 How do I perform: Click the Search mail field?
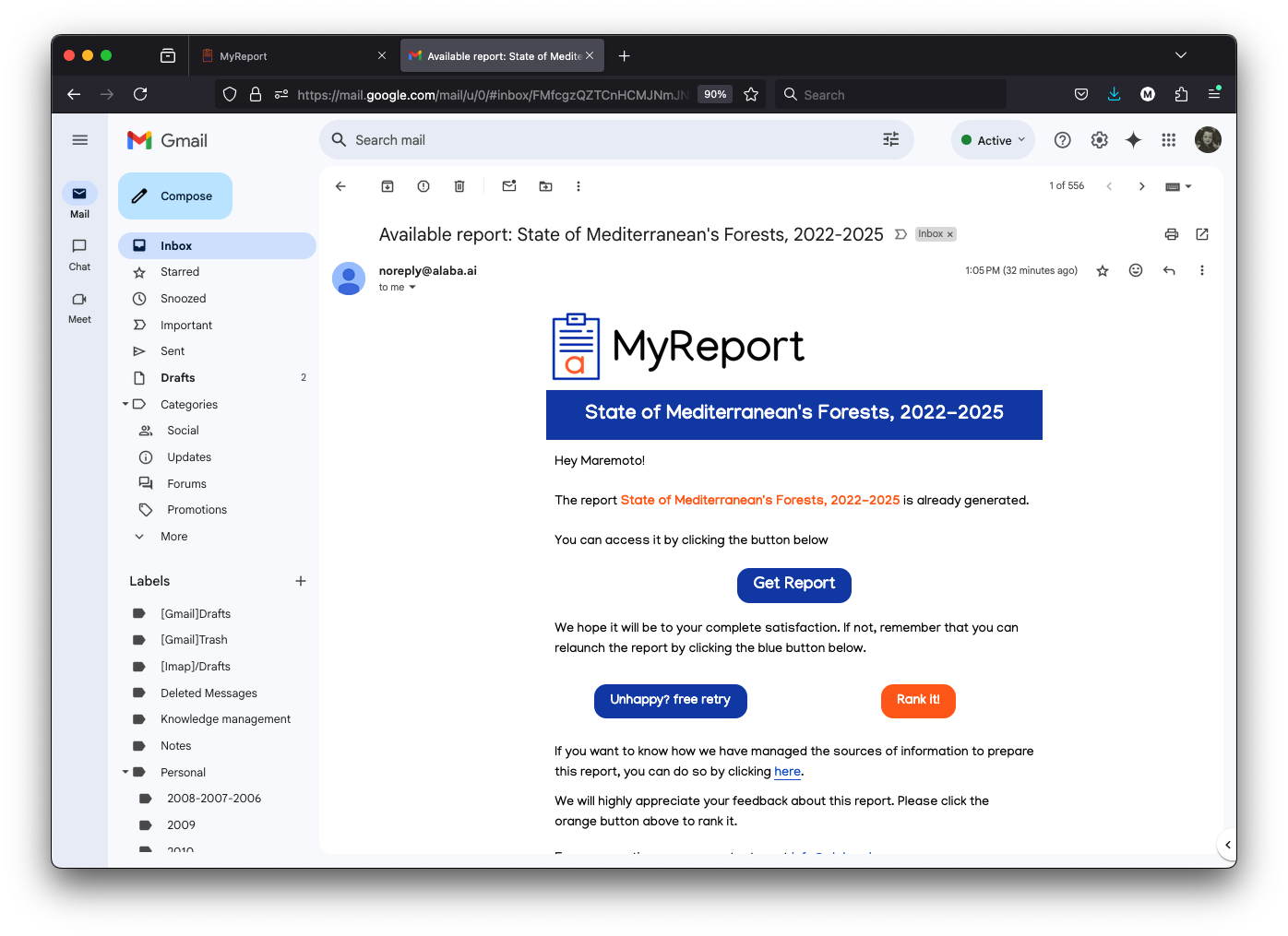point(616,140)
